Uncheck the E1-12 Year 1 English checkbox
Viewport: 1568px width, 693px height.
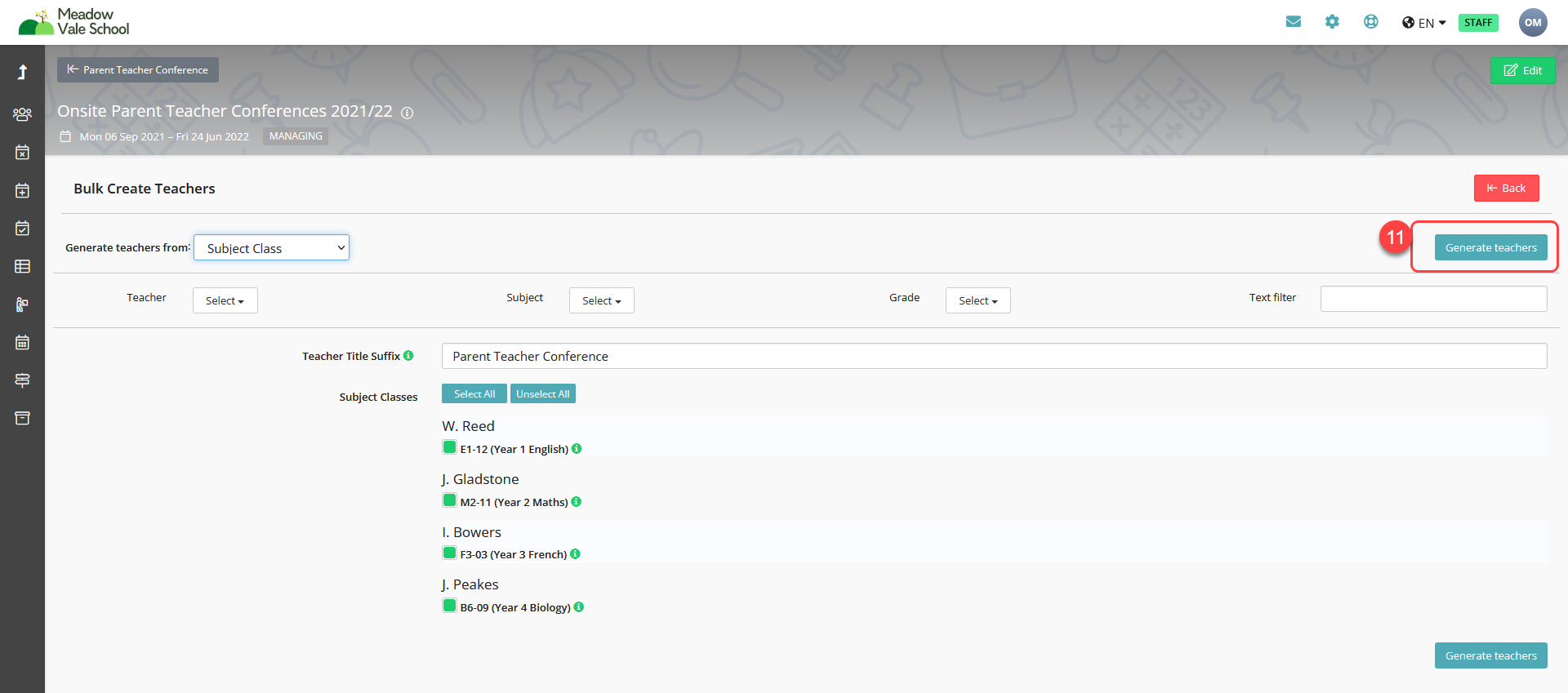[x=449, y=447]
